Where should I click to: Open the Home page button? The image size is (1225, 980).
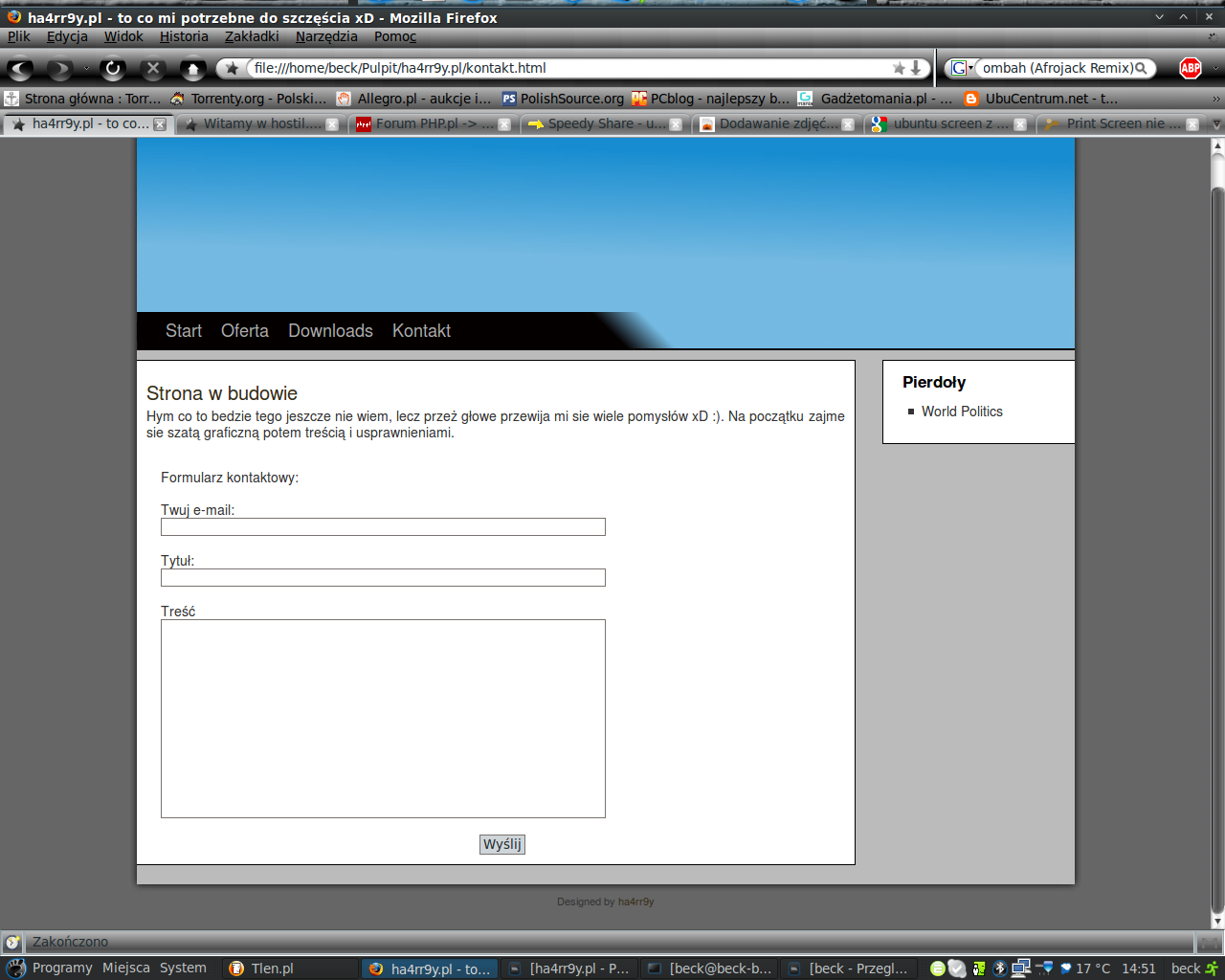tap(193, 69)
